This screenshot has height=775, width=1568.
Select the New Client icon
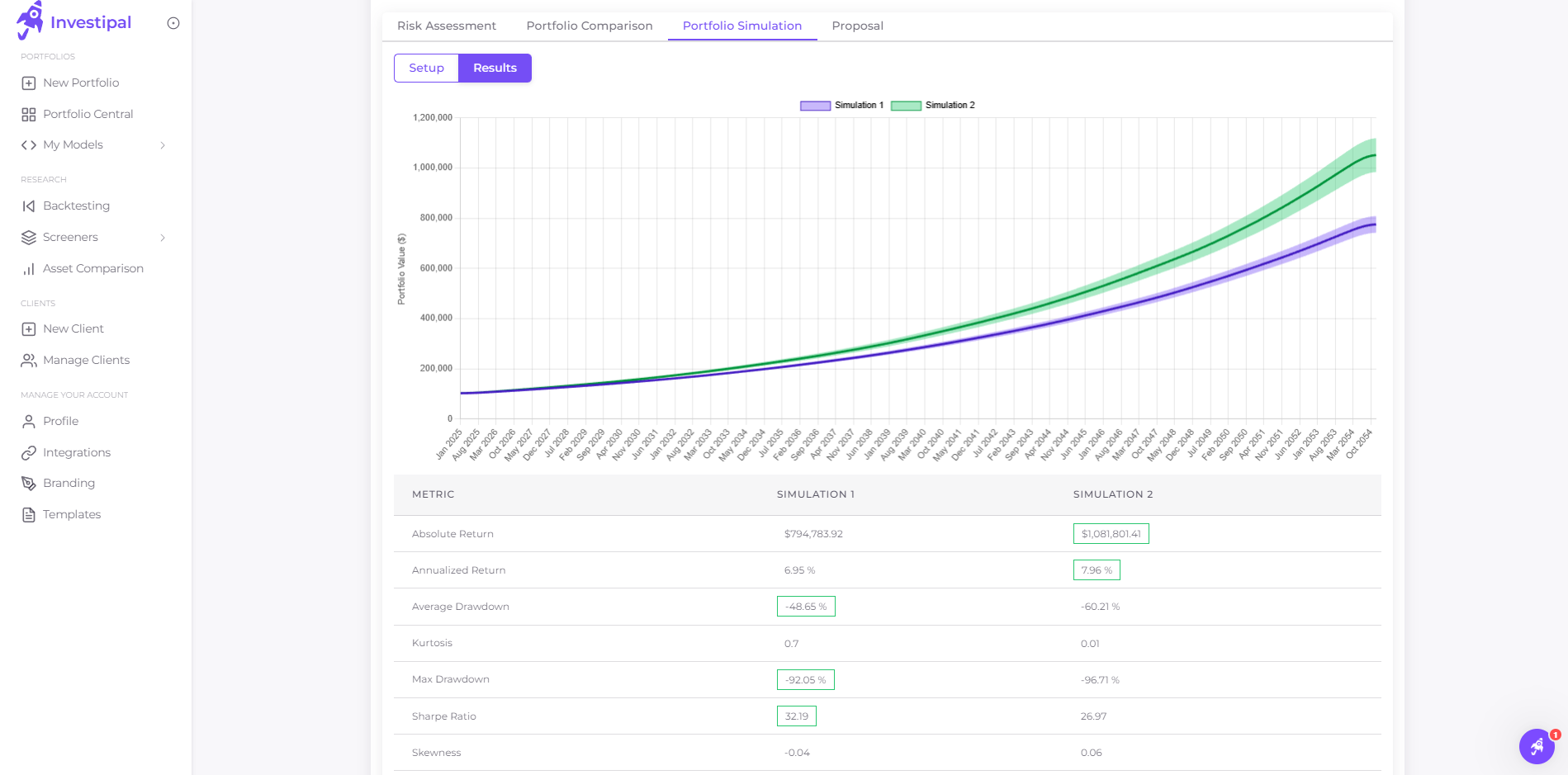click(x=28, y=328)
